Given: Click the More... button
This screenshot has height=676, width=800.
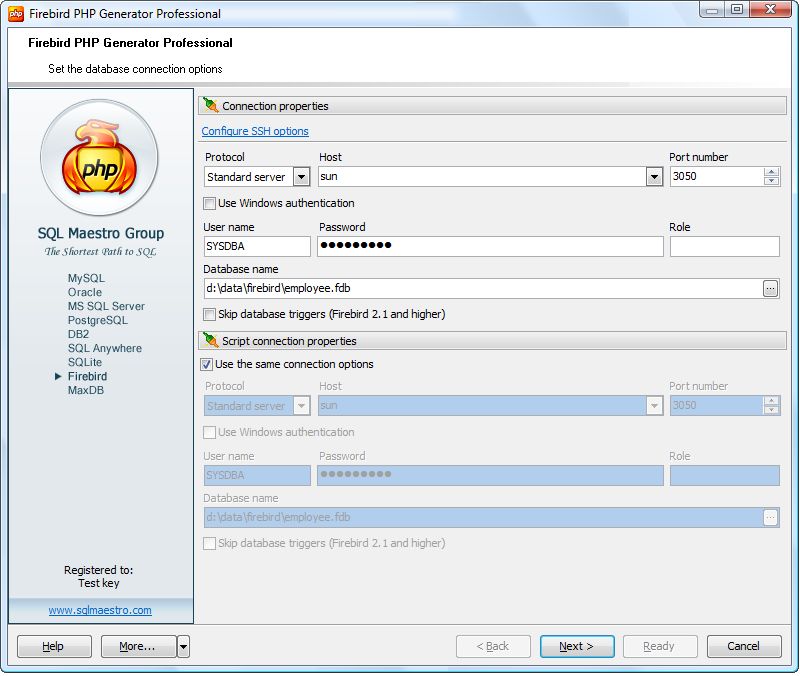Looking at the screenshot, I should [138, 647].
